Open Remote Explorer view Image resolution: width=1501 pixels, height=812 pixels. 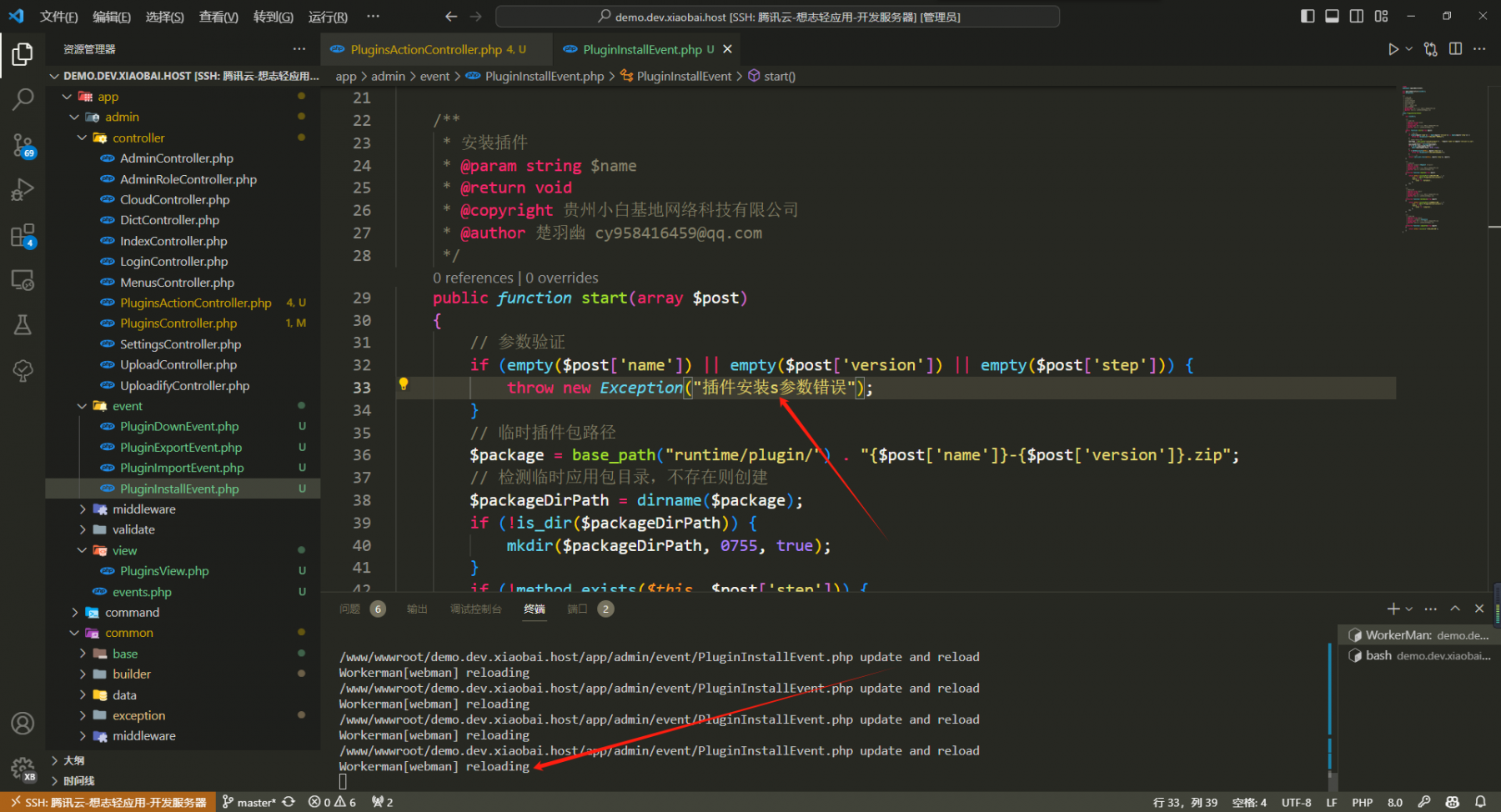[x=23, y=281]
